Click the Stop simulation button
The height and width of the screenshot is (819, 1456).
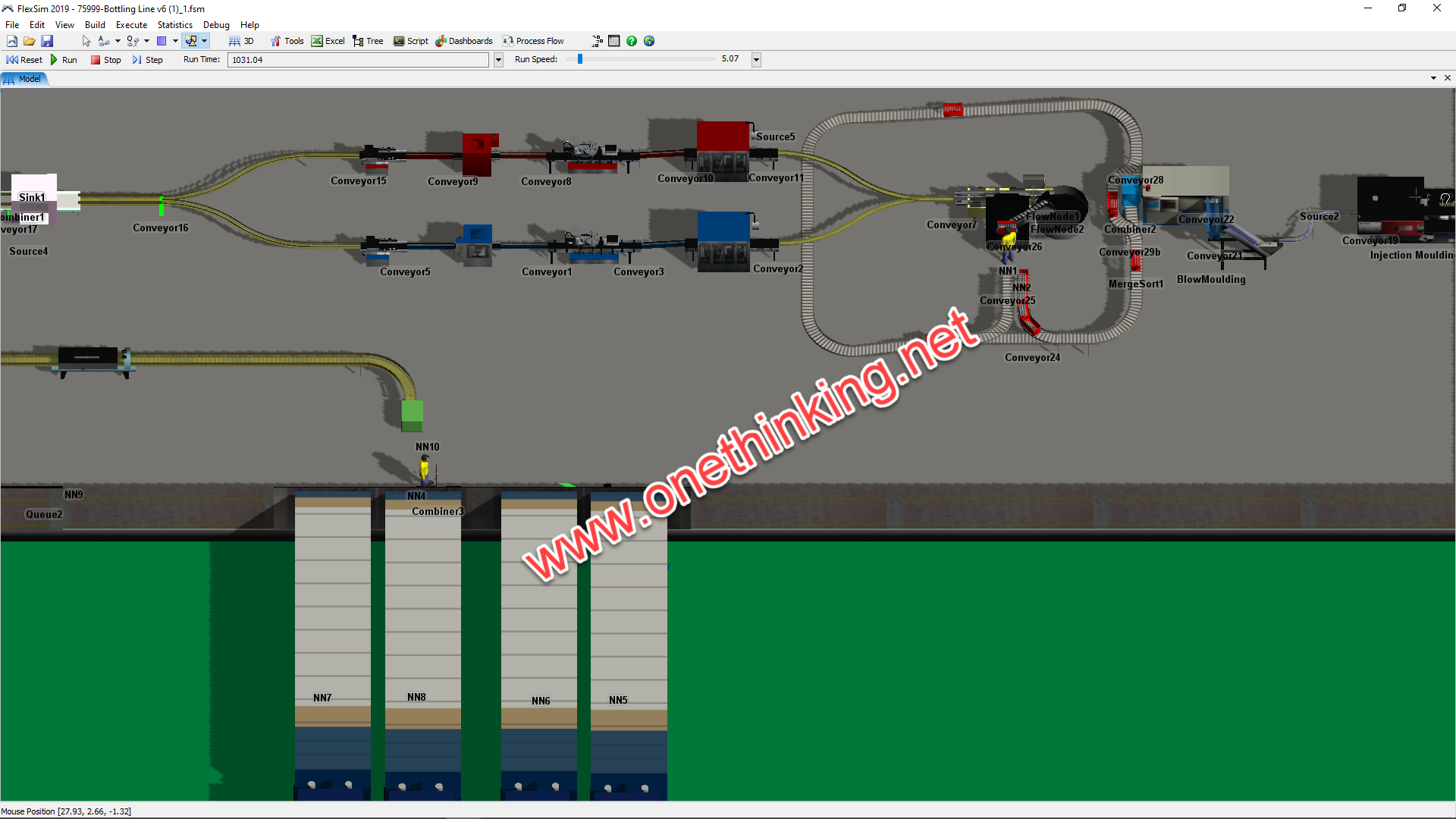click(103, 59)
